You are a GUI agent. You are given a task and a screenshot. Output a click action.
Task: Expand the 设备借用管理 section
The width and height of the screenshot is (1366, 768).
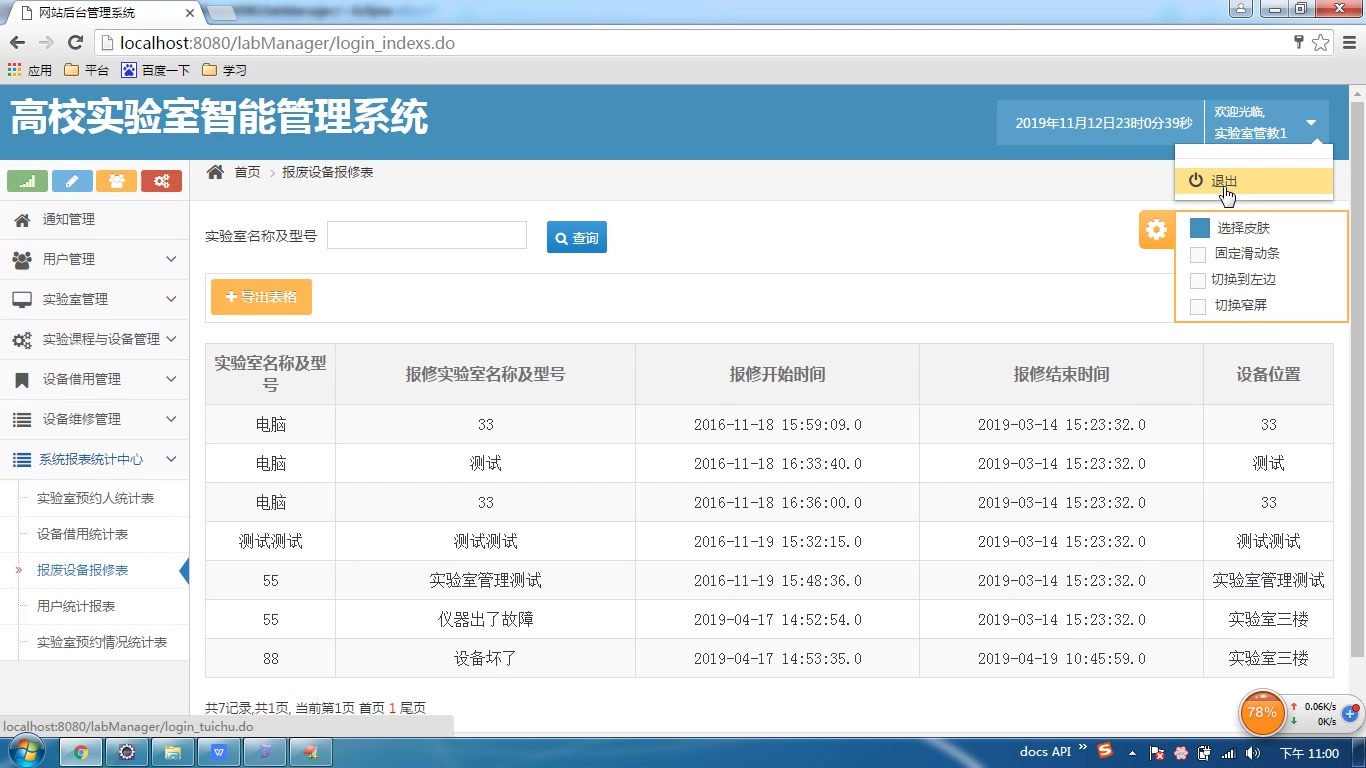(x=69, y=379)
